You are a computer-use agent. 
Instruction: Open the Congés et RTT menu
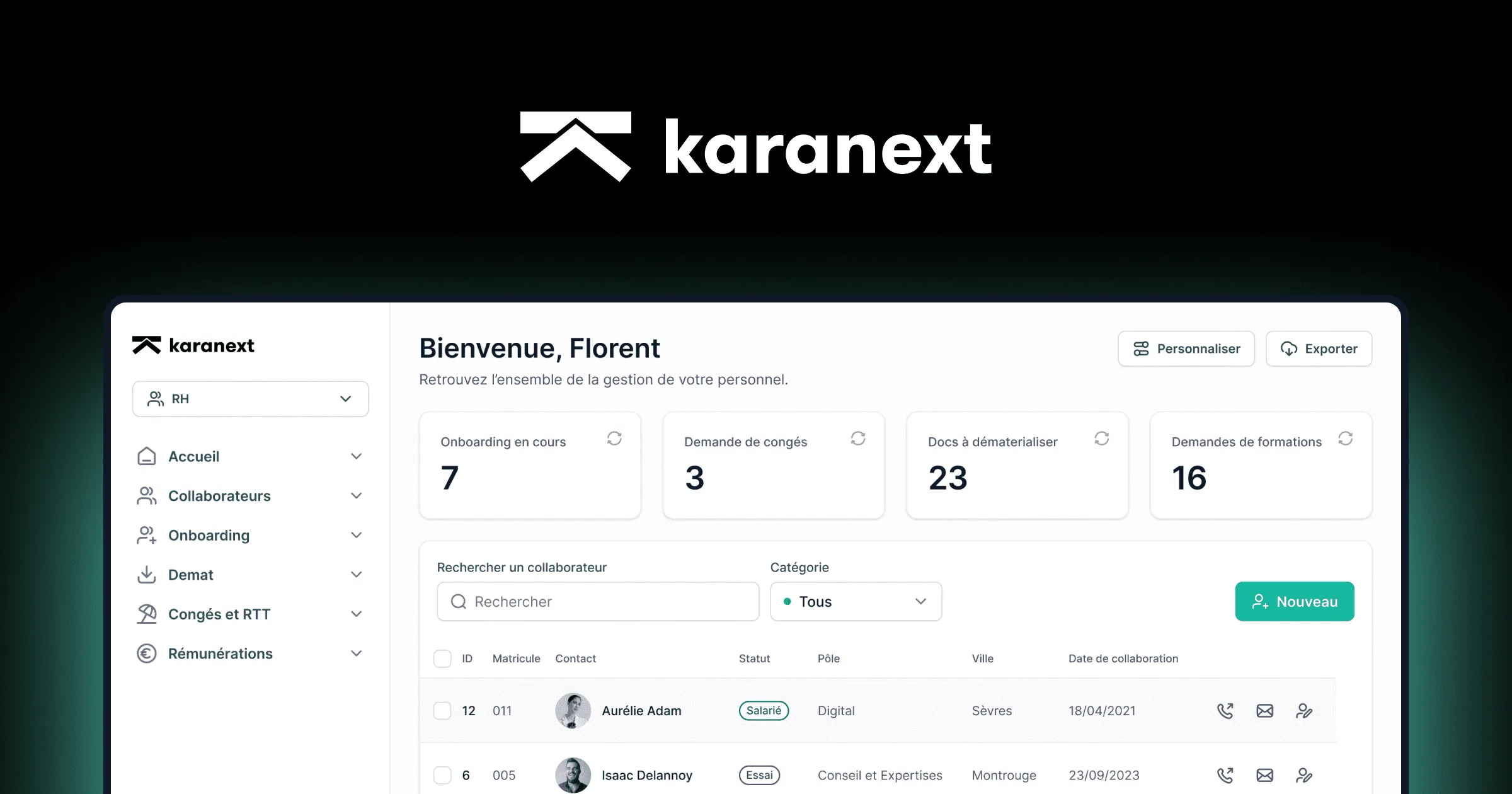tap(219, 614)
